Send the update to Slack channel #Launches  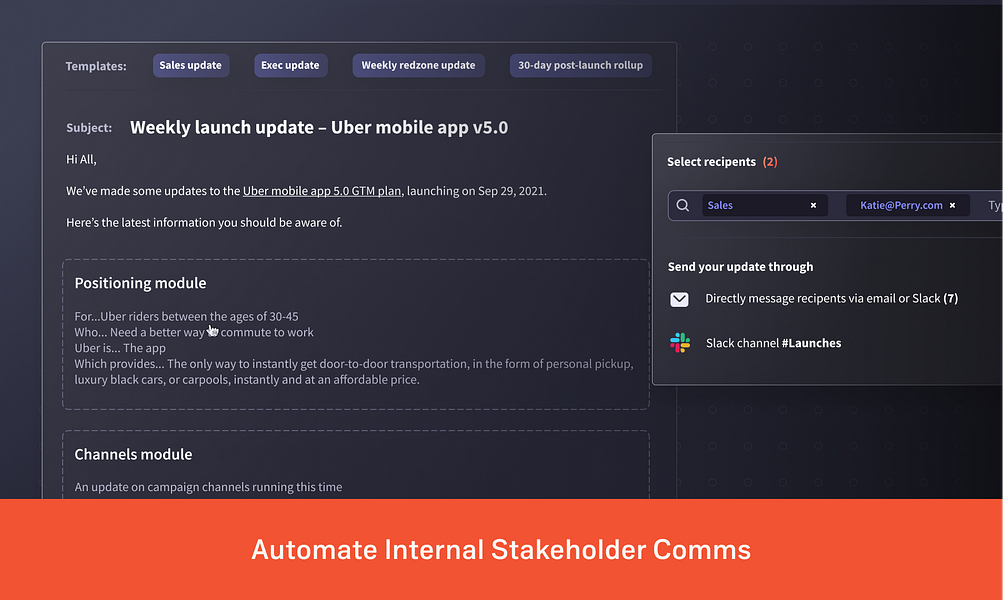click(773, 342)
